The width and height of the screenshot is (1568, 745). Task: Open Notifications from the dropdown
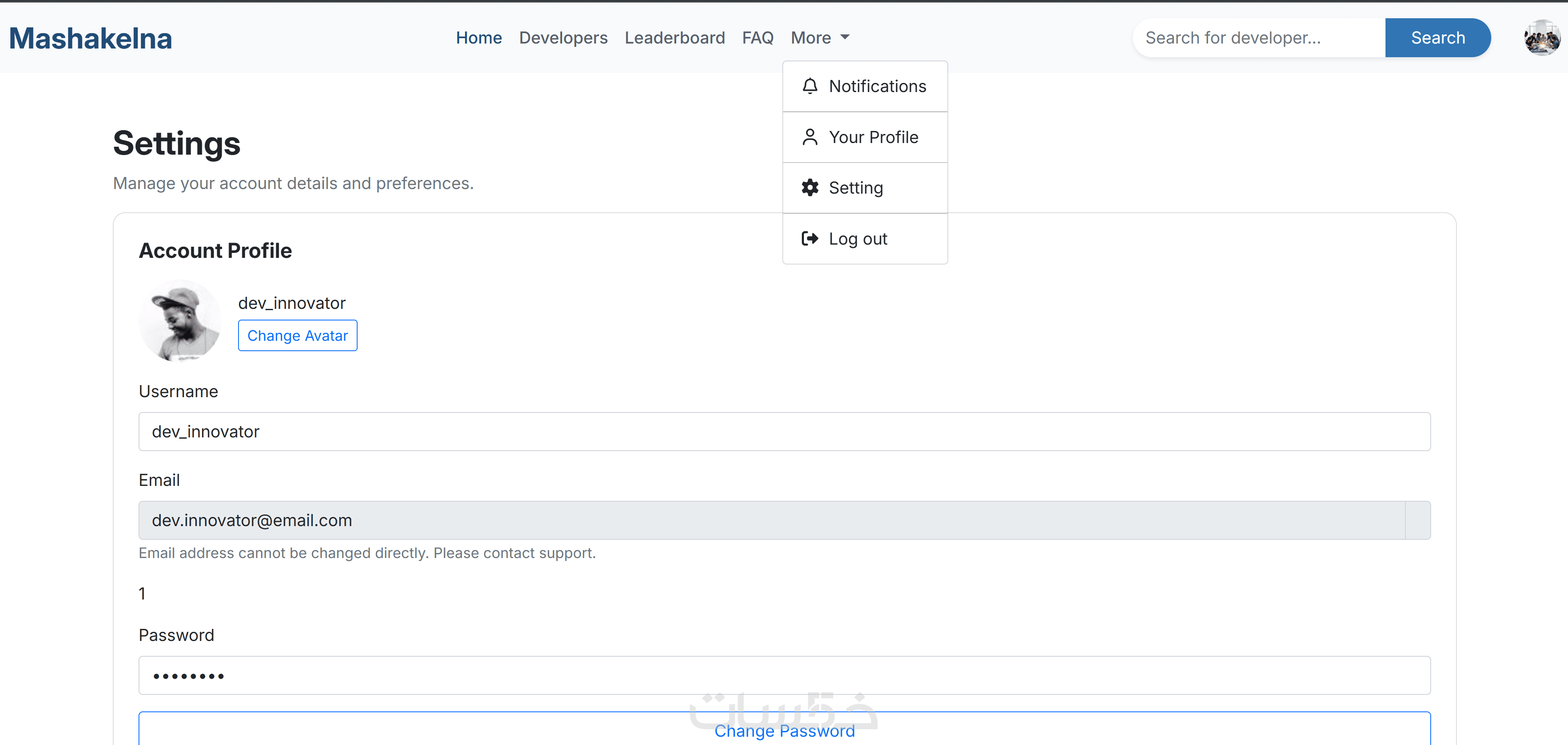(865, 86)
